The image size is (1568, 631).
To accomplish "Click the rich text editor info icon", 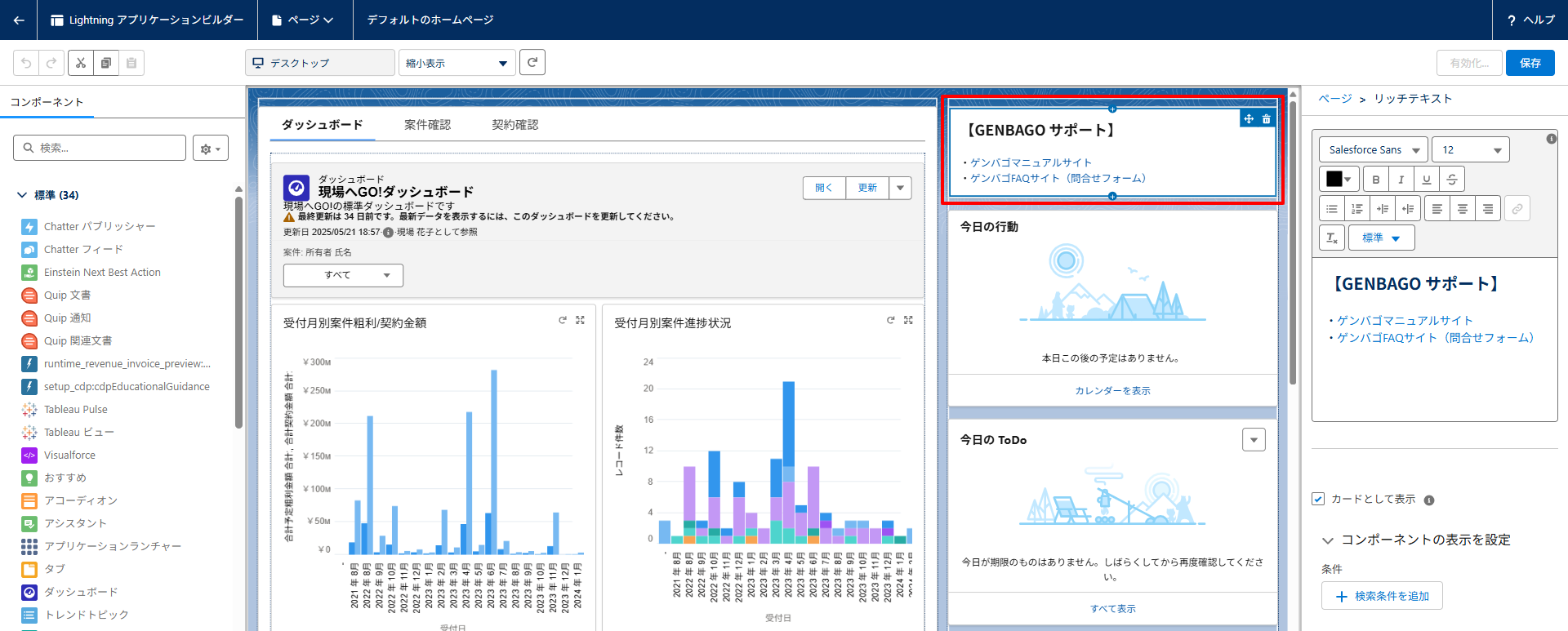I will point(1551,139).
